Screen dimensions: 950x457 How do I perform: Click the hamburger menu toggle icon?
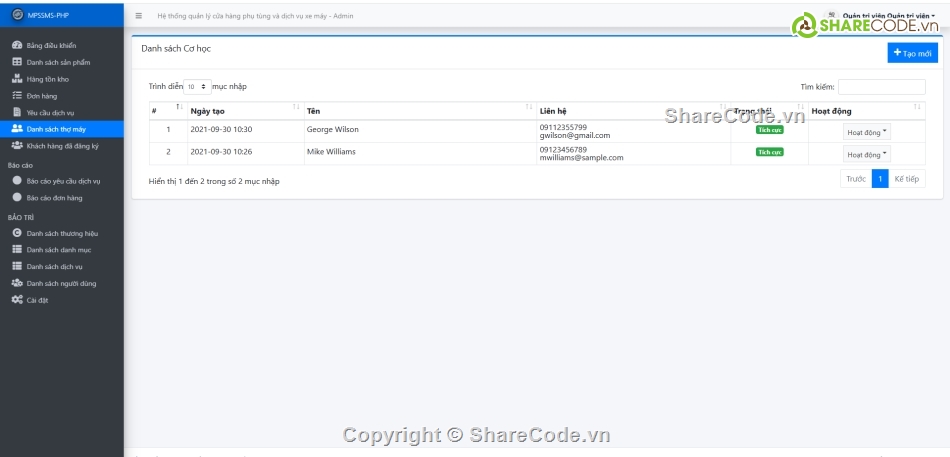point(138,17)
